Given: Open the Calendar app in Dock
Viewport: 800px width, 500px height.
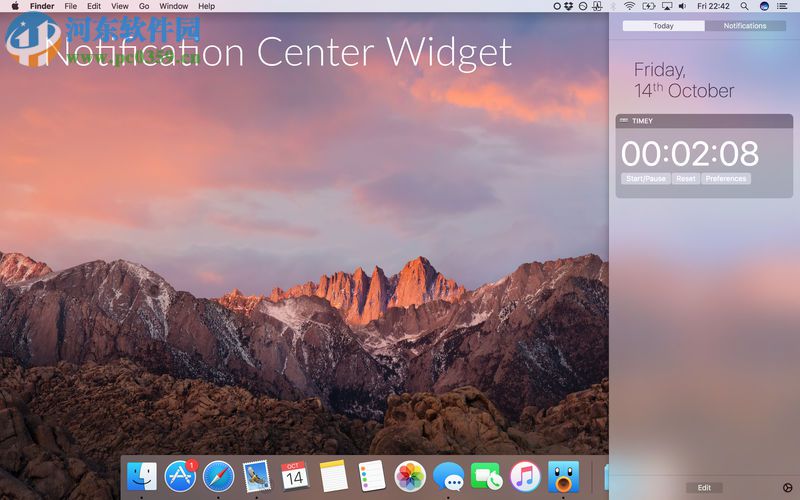Looking at the screenshot, I should [294, 476].
